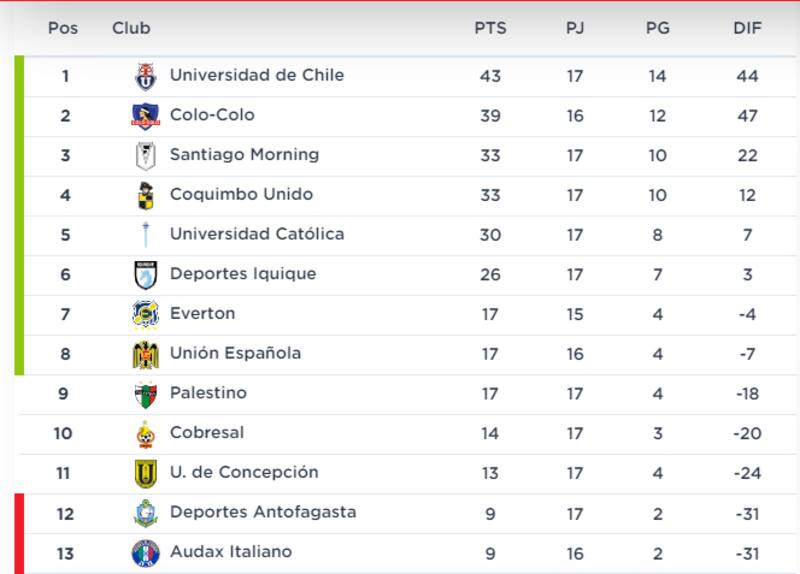The image size is (800, 574).
Task: Sort standings by DIF column header
Action: pos(747,28)
